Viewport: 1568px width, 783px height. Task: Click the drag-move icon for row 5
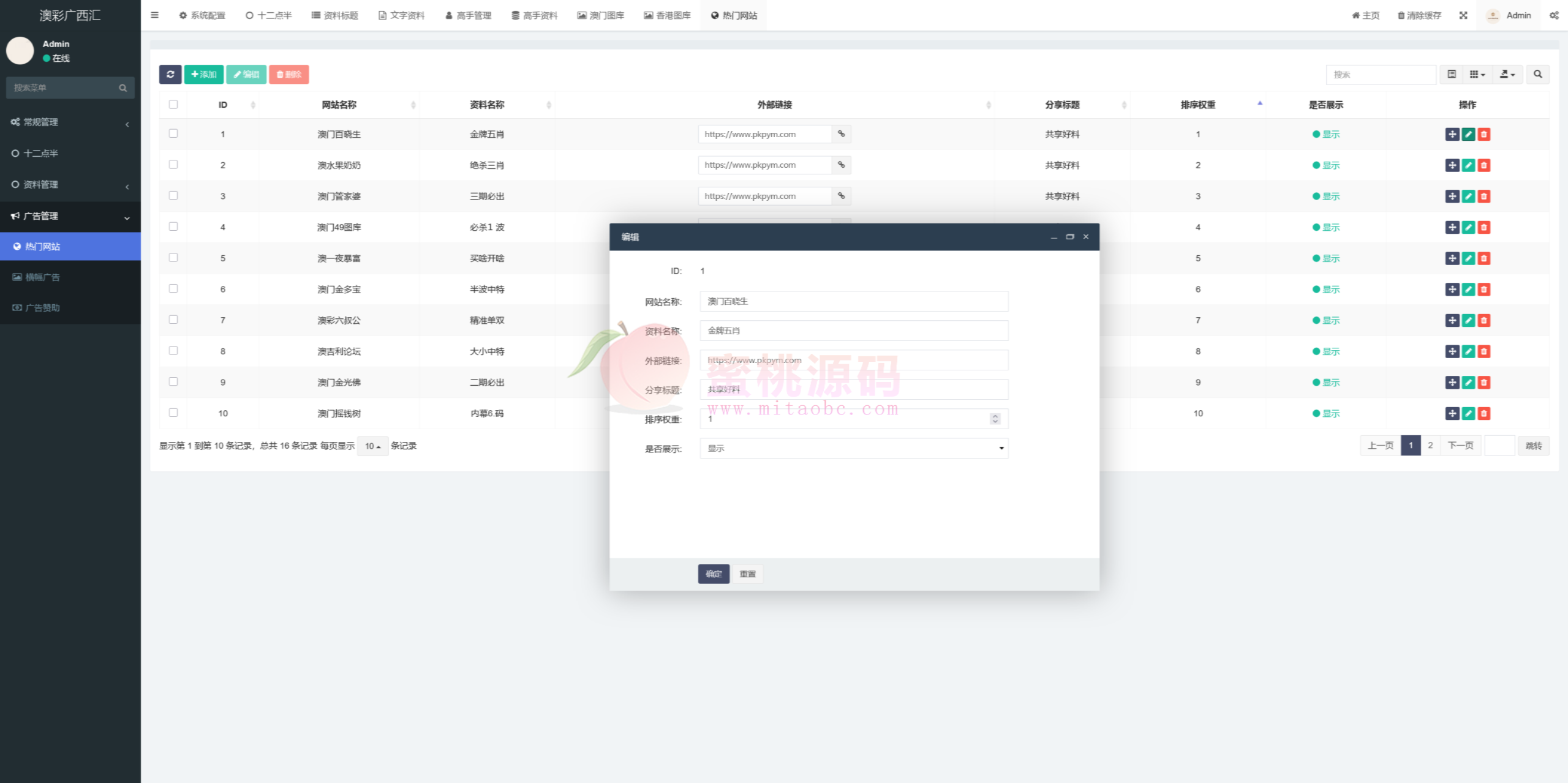(1452, 258)
